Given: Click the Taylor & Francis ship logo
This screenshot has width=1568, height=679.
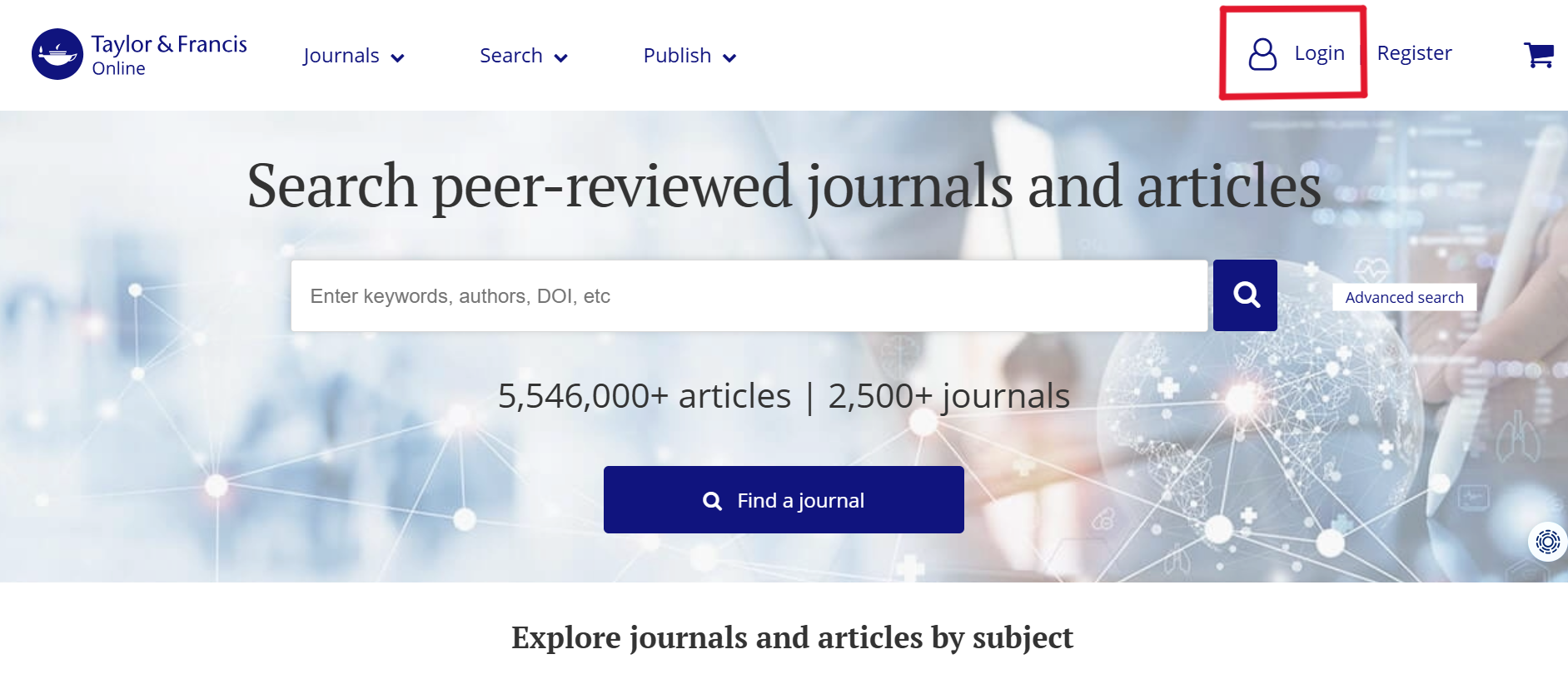Looking at the screenshot, I should coord(57,54).
